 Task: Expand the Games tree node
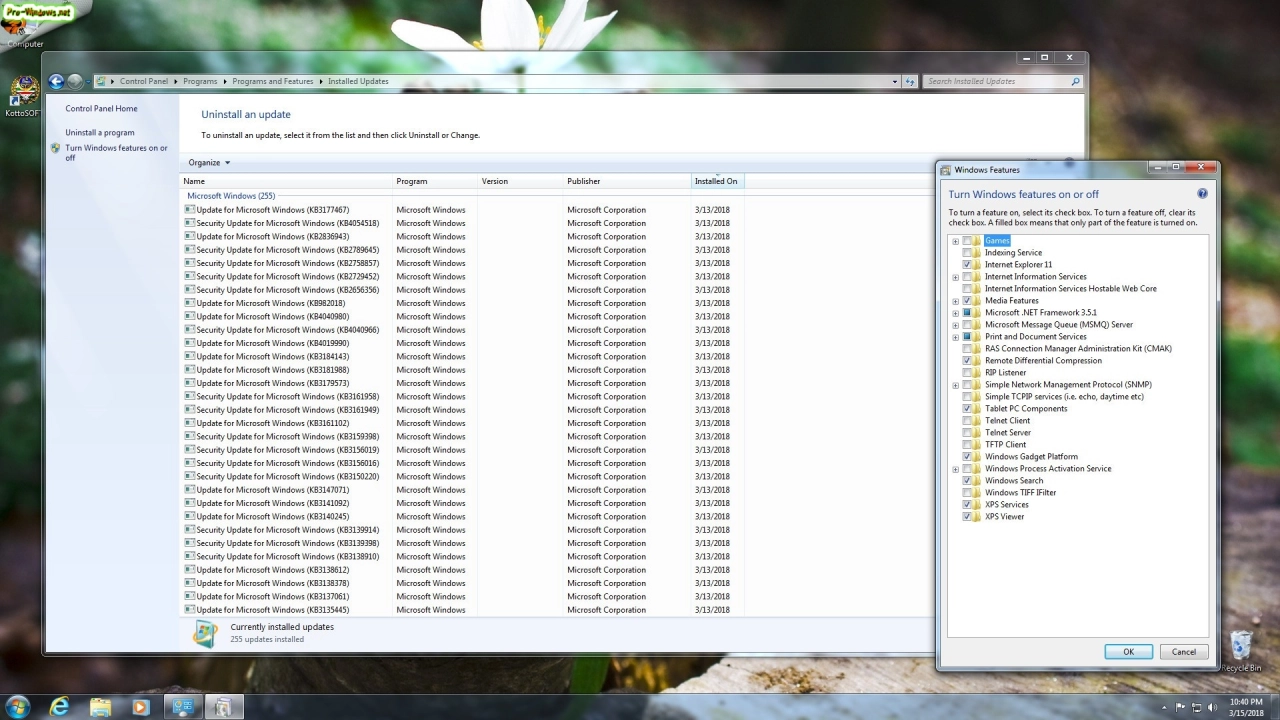[x=955, y=241]
